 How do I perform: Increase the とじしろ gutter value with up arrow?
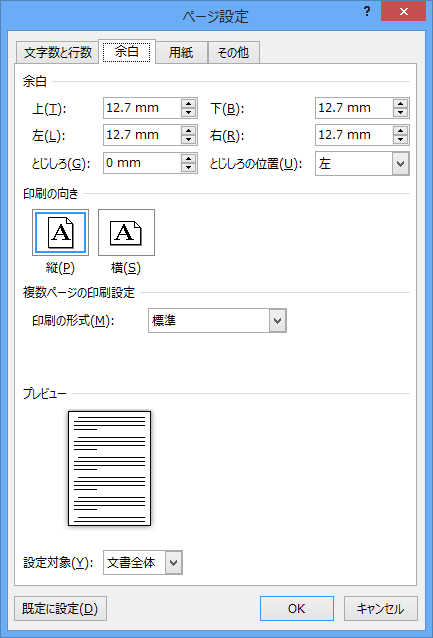coord(188,158)
